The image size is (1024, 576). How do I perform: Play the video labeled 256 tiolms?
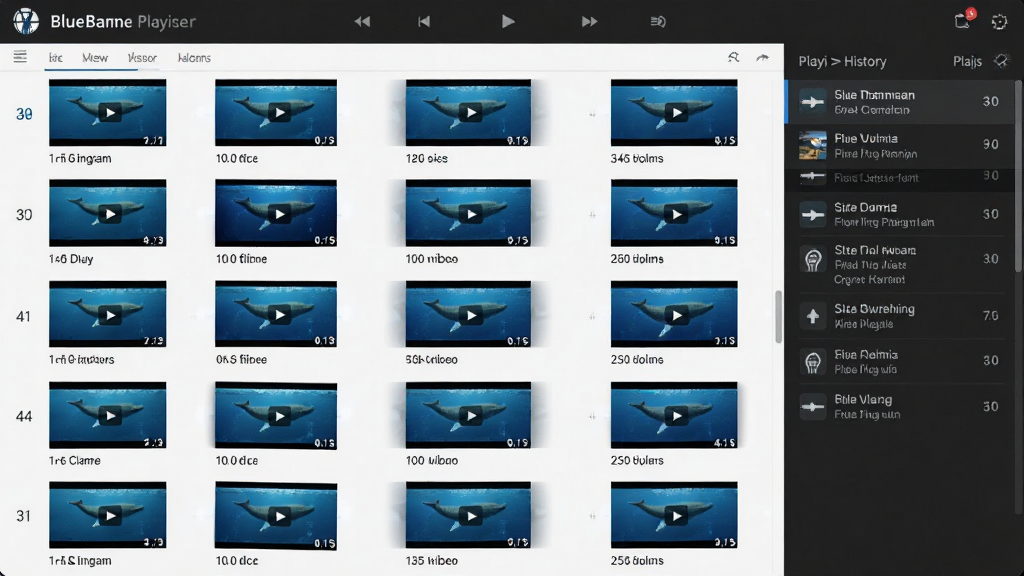[x=674, y=515]
